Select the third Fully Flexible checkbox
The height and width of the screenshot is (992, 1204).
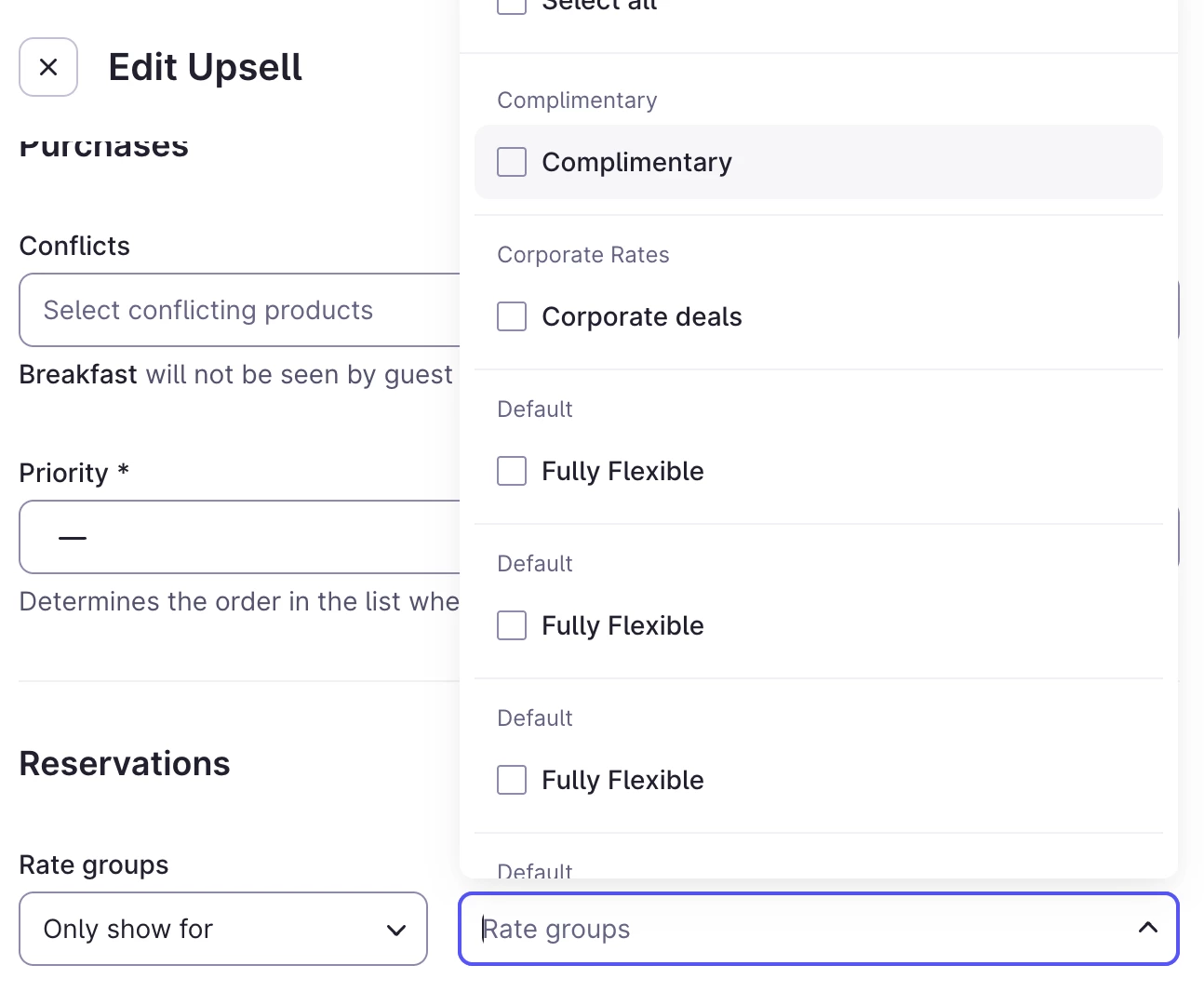tap(512, 780)
